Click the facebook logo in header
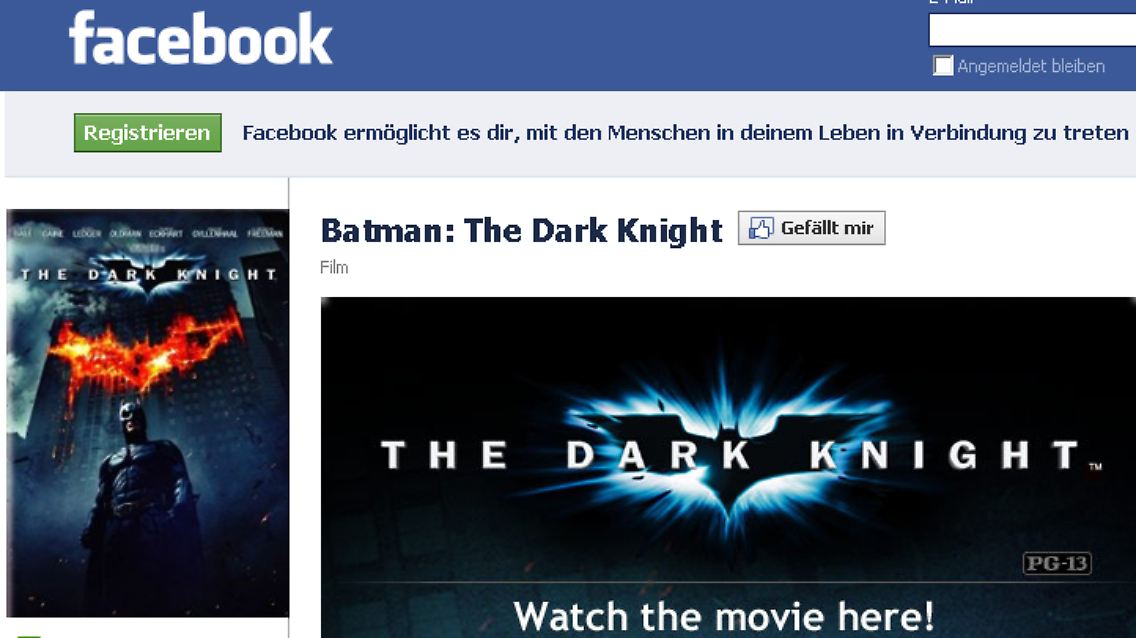Screen dimensions: 1136x638 point(201,38)
